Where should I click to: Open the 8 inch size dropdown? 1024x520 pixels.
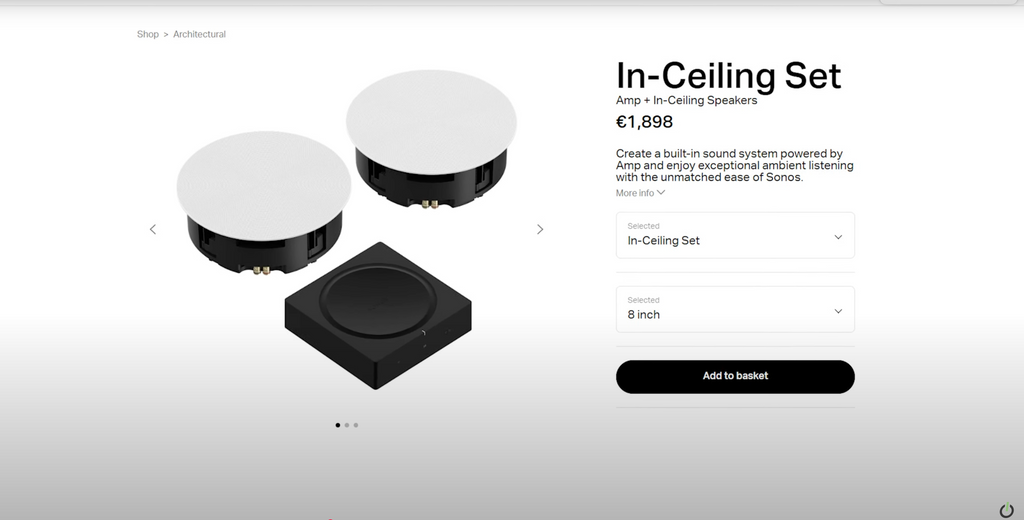735,309
